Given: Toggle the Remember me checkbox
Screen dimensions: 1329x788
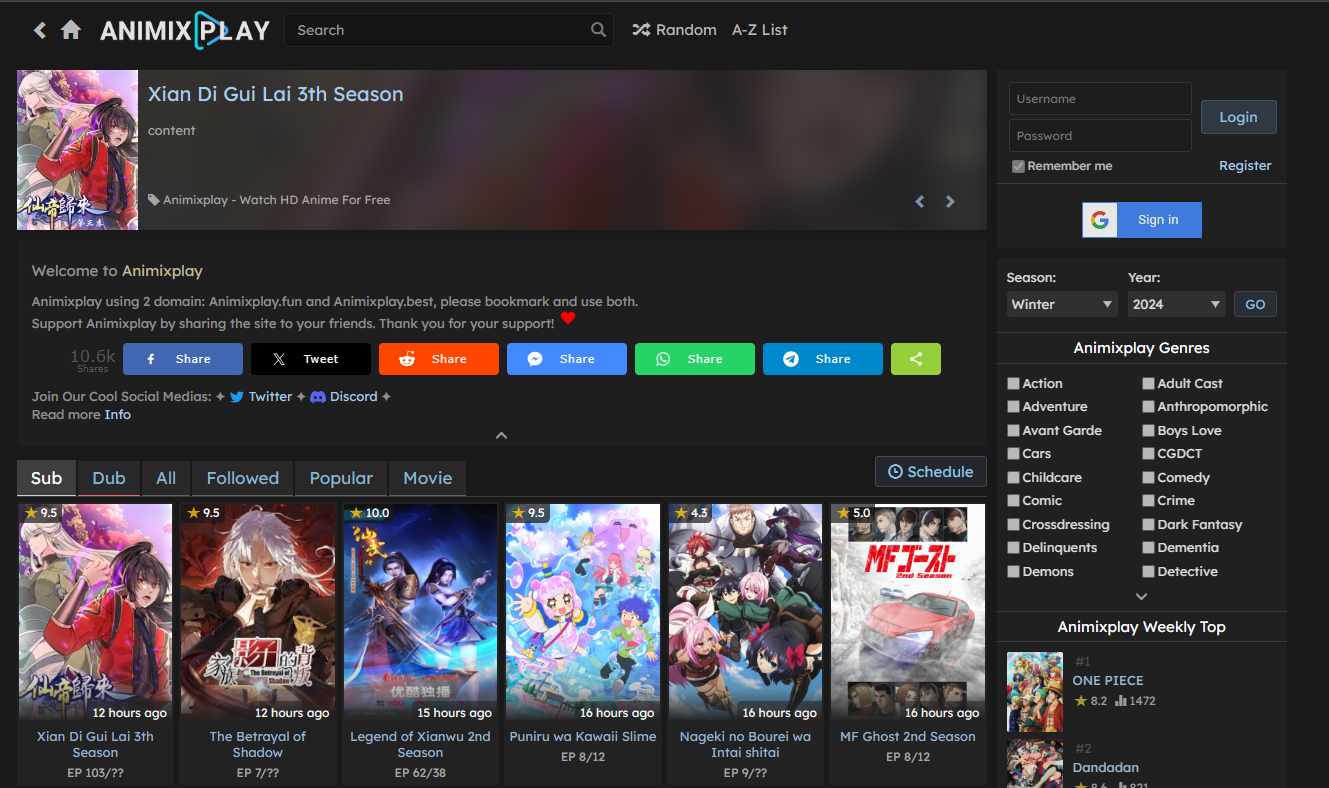Looking at the screenshot, I should [1018, 166].
